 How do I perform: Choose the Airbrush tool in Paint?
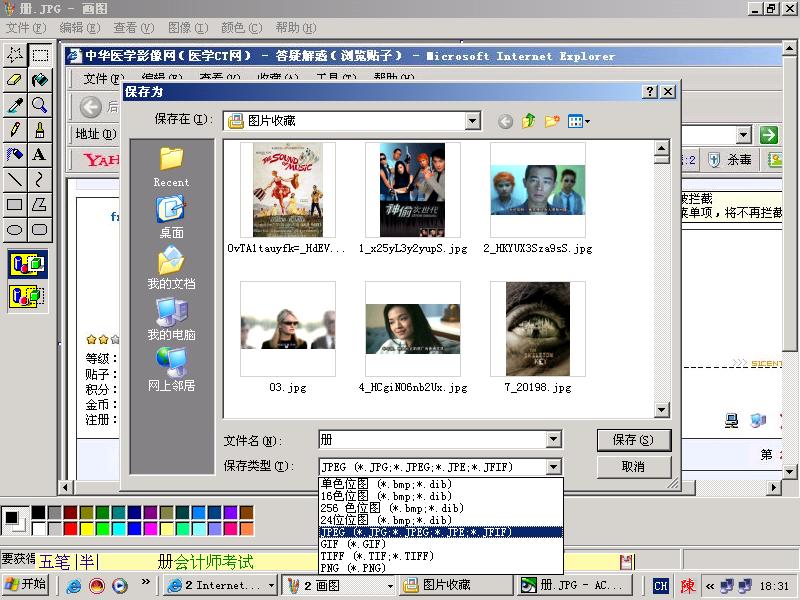tap(15, 154)
